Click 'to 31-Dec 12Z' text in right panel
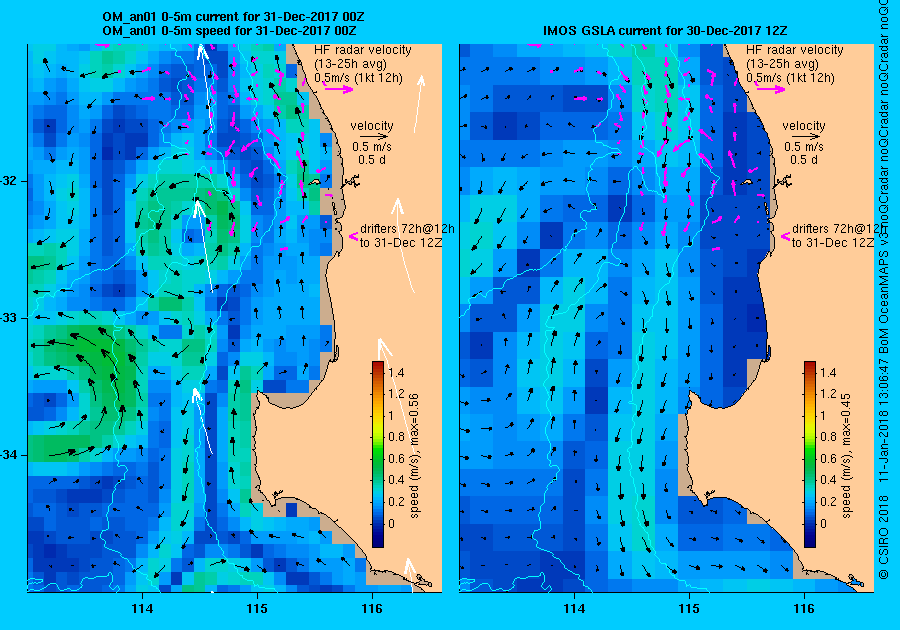 click(832, 243)
